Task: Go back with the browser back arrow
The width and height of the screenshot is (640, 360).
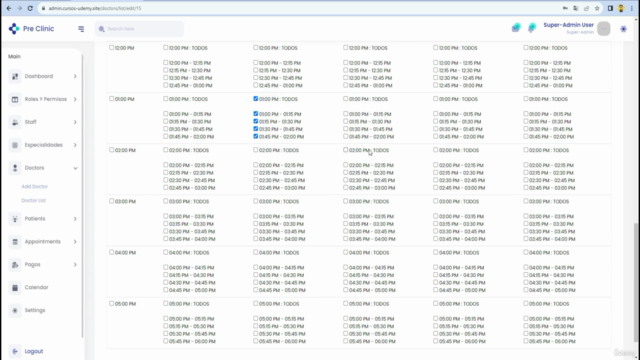Action: [9, 8]
